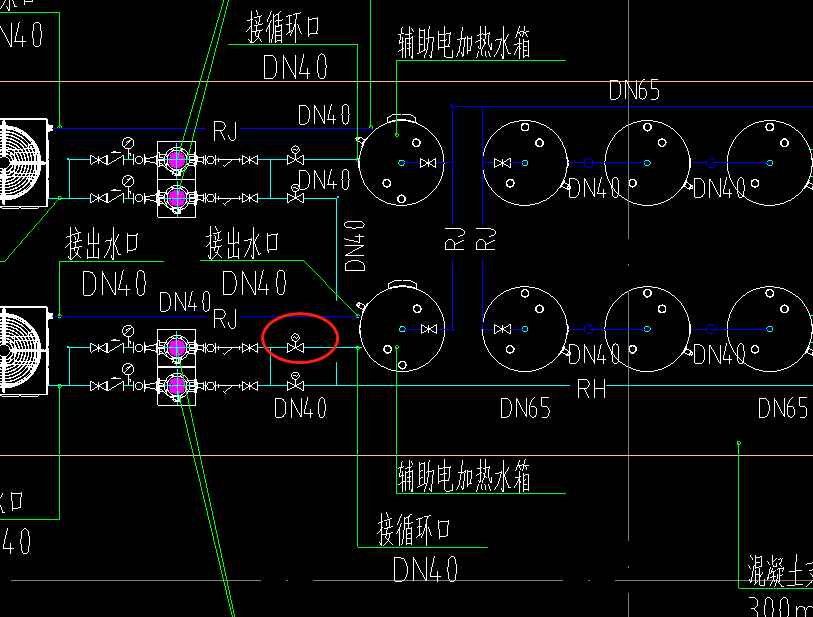Select the bottom 辅助电加热水箱 label
Image resolution: width=813 pixels, height=617 pixels.
467,474
